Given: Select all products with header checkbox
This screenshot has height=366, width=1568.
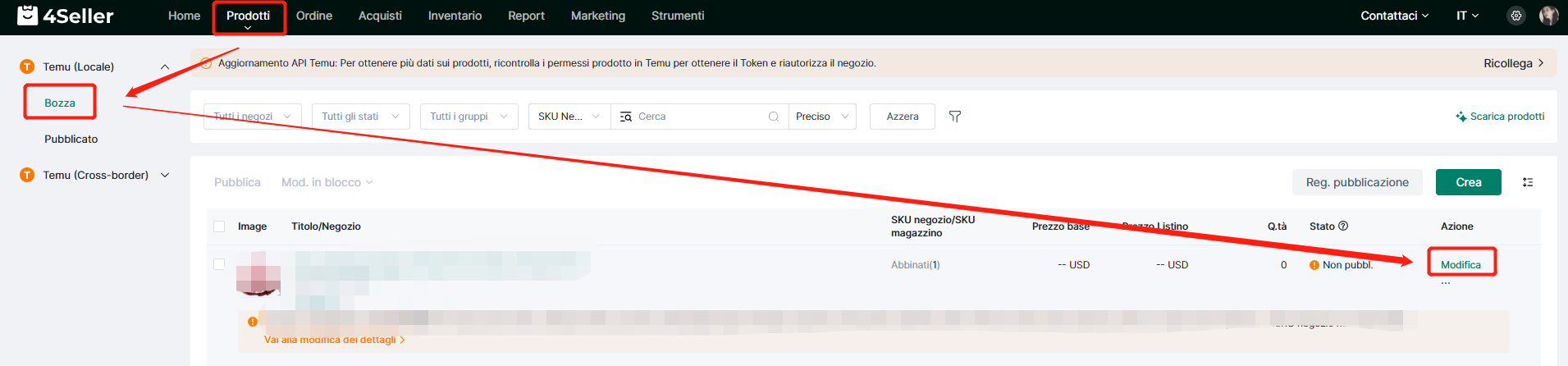Looking at the screenshot, I should tap(219, 226).
